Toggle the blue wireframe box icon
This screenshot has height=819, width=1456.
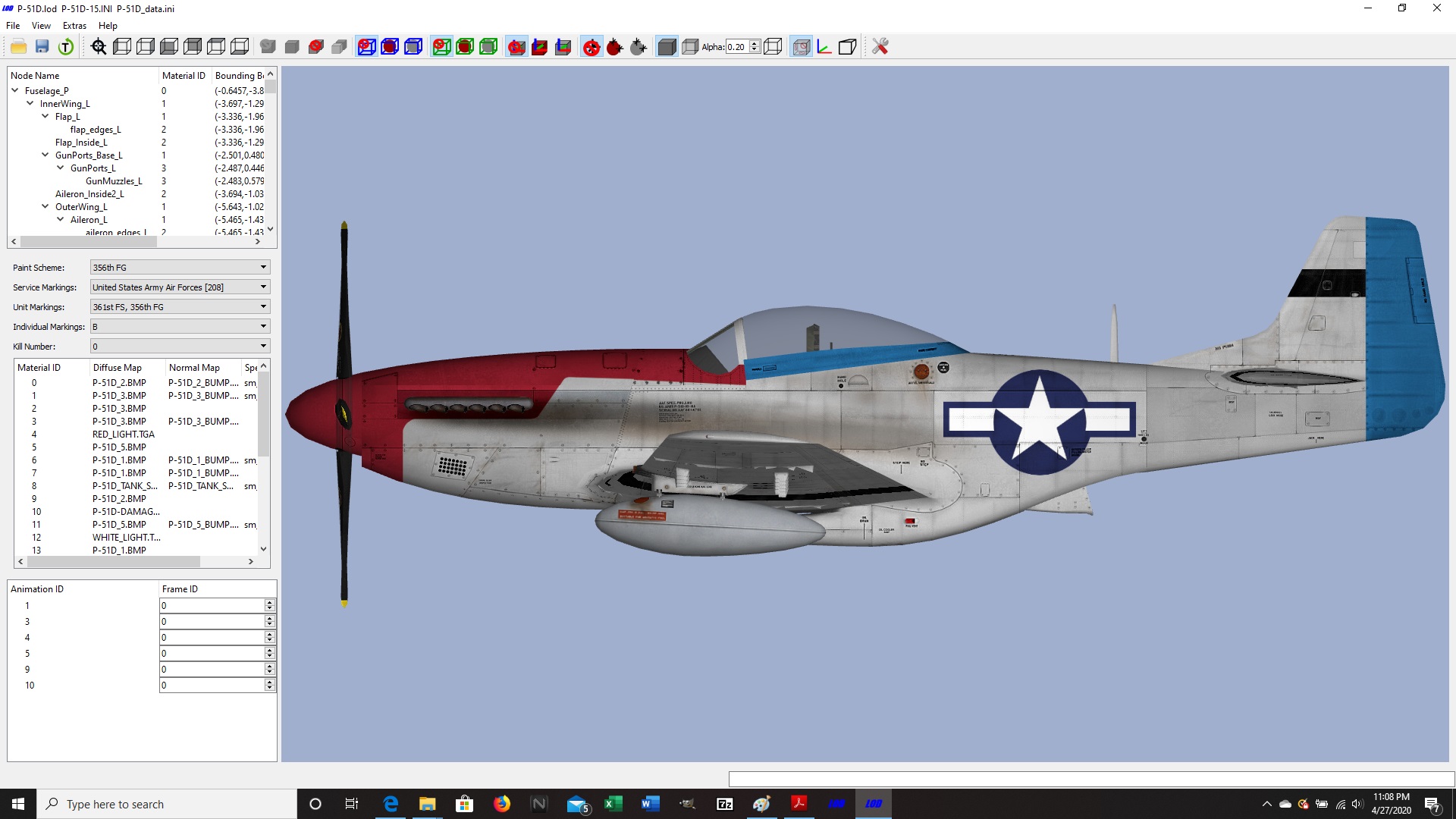413,47
